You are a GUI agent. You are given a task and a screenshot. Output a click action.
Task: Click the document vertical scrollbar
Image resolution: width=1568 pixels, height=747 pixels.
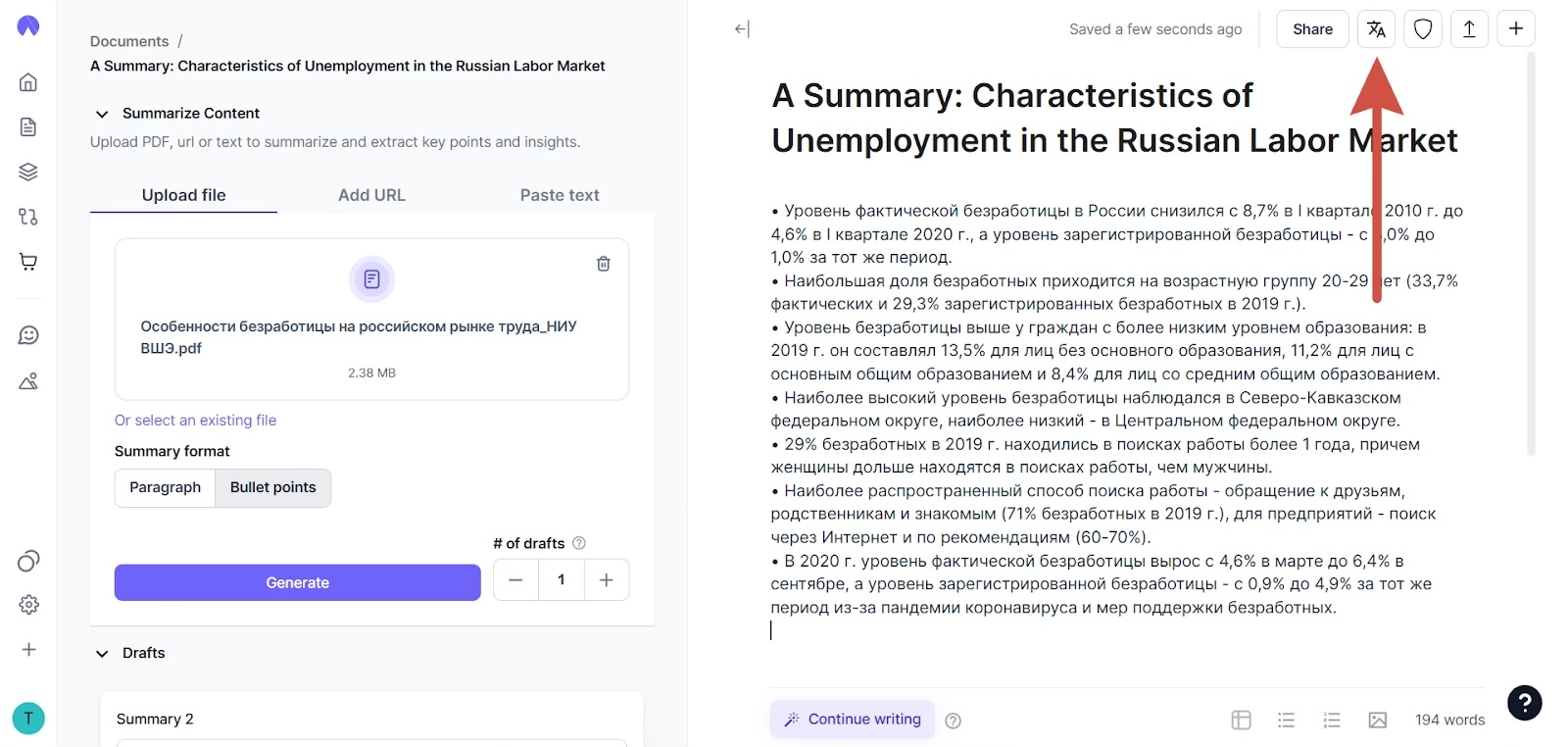click(1531, 255)
